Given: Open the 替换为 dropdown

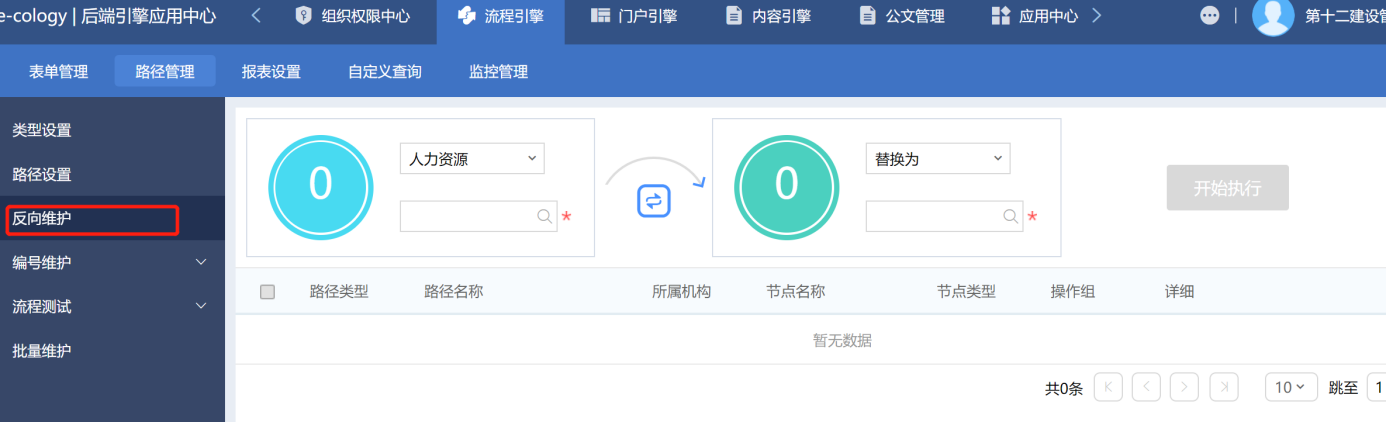Looking at the screenshot, I should 937,159.
